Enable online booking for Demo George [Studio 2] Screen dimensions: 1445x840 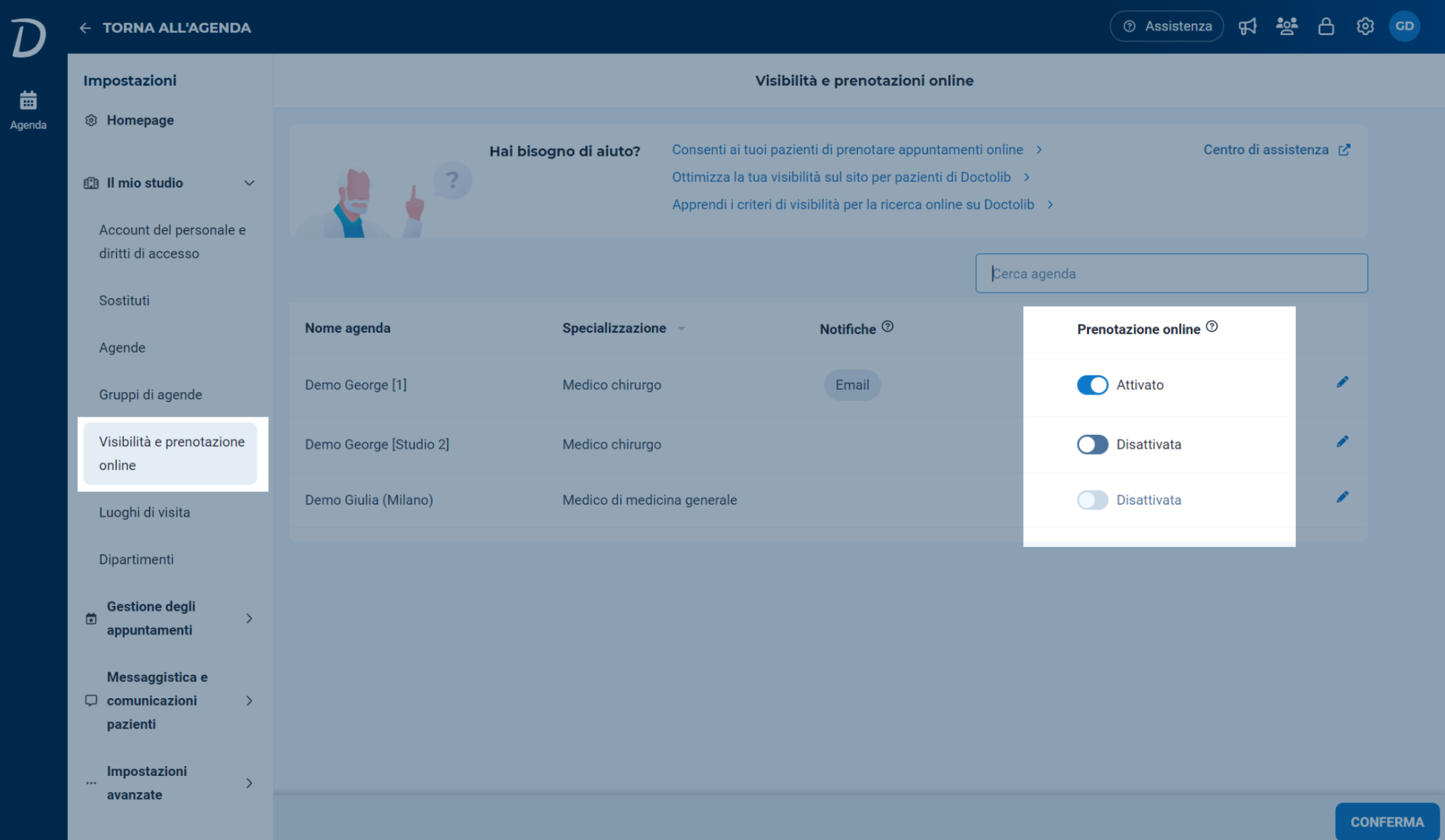point(1092,444)
